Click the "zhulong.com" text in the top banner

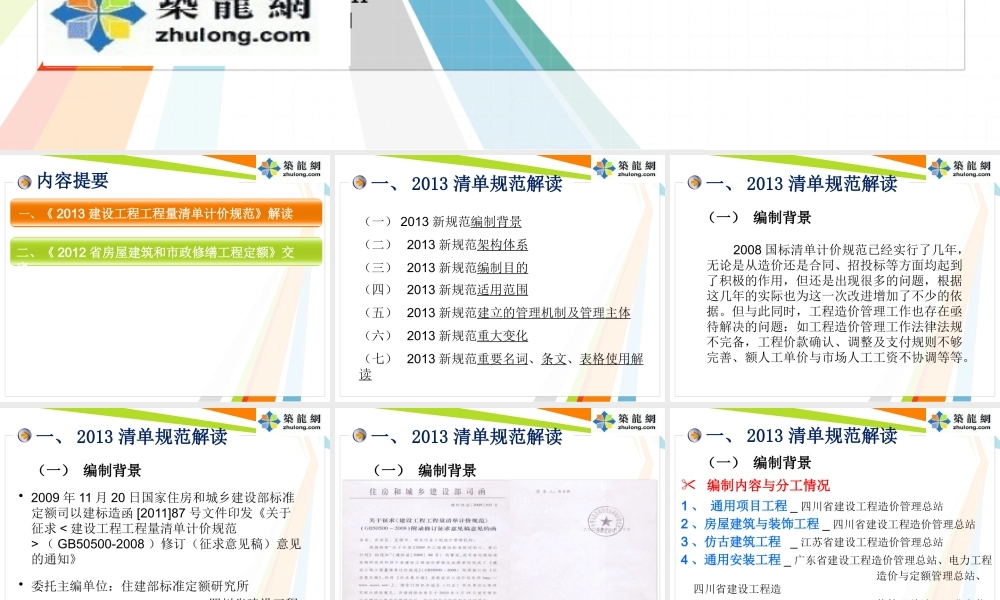[233, 34]
